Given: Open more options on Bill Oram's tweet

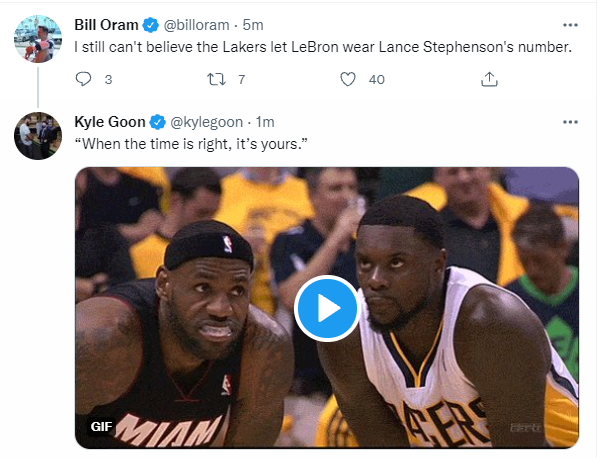Looking at the screenshot, I should (x=570, y=25).
